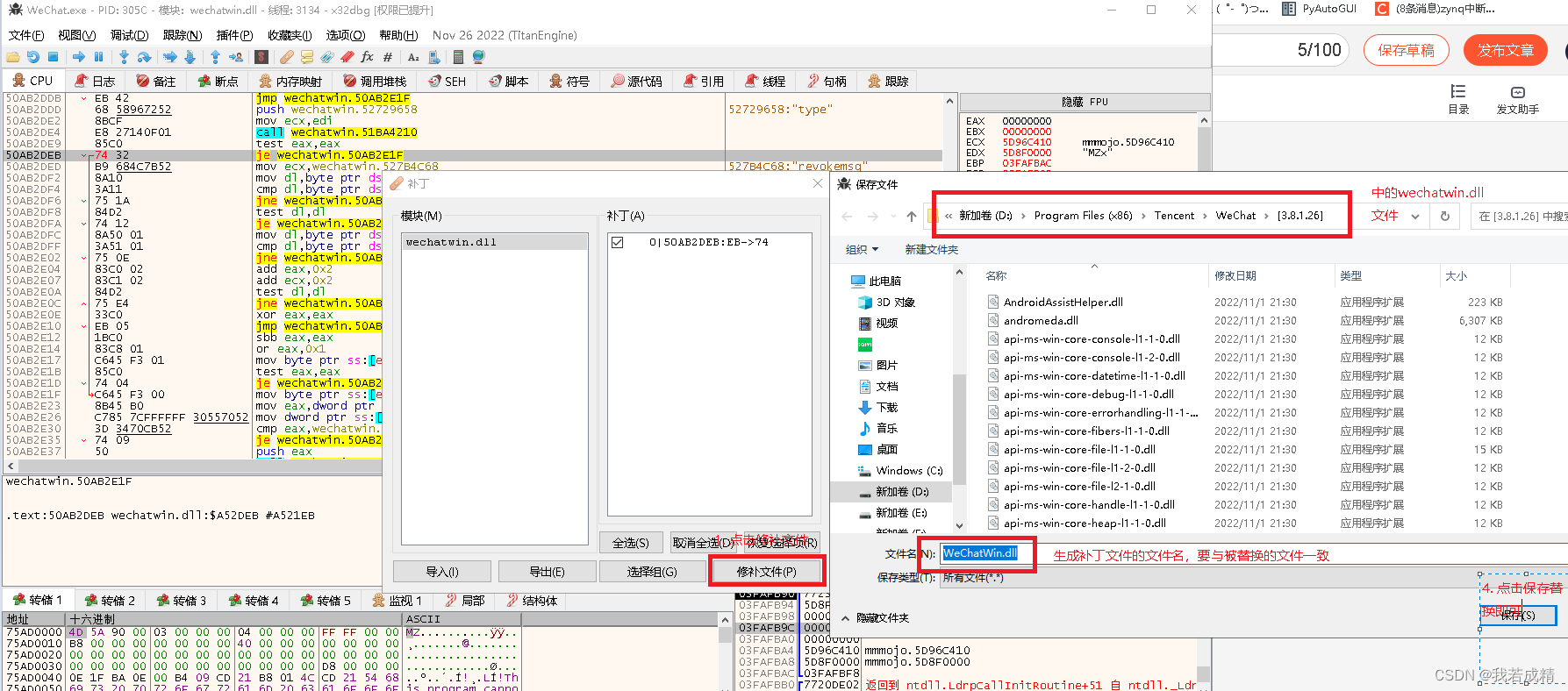
Task: Expand breadcrumb arrow after Program Files (x86)
Action: [1143, 216]
